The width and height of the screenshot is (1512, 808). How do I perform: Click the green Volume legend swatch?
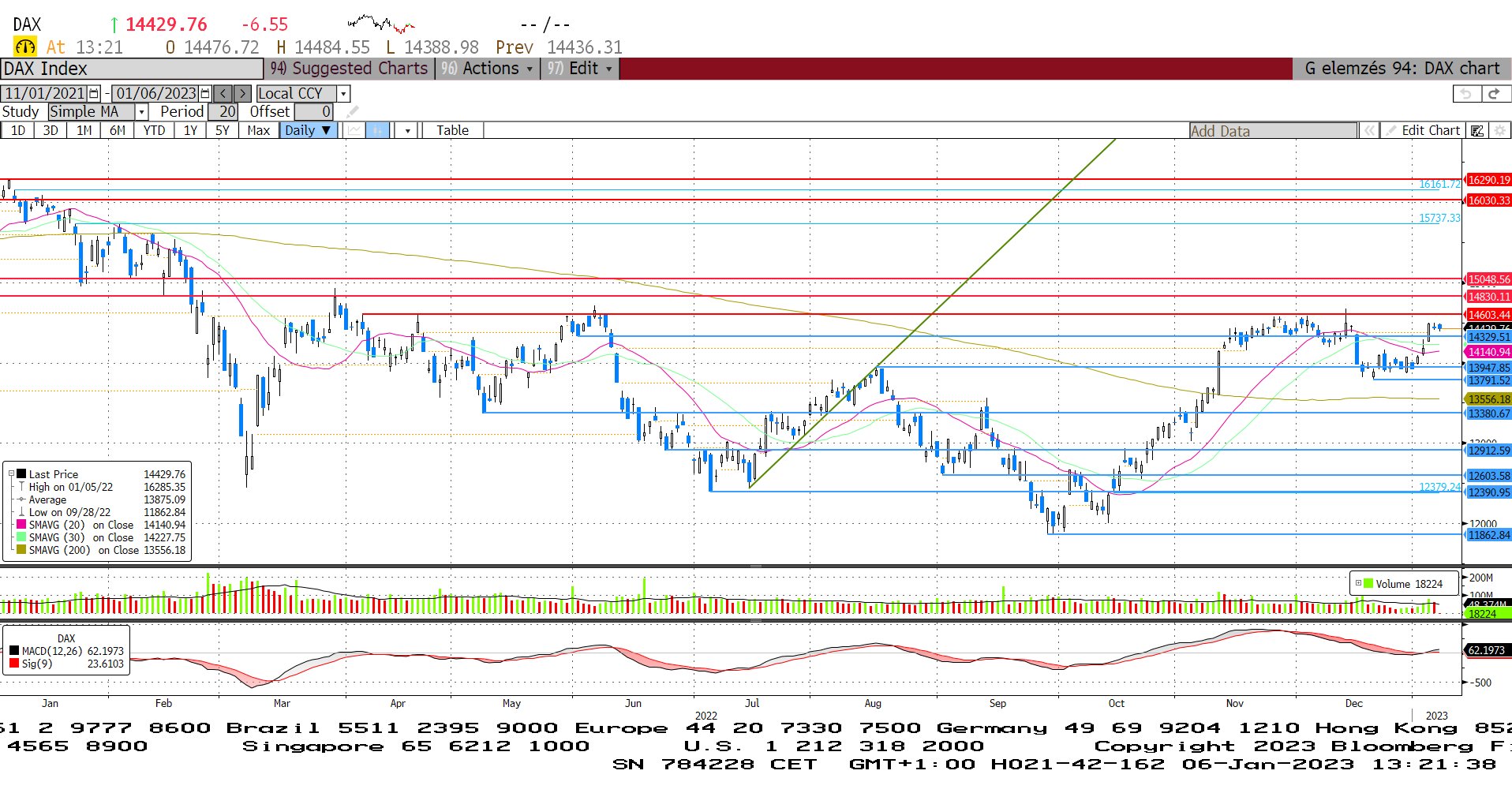click(1368, 584)
